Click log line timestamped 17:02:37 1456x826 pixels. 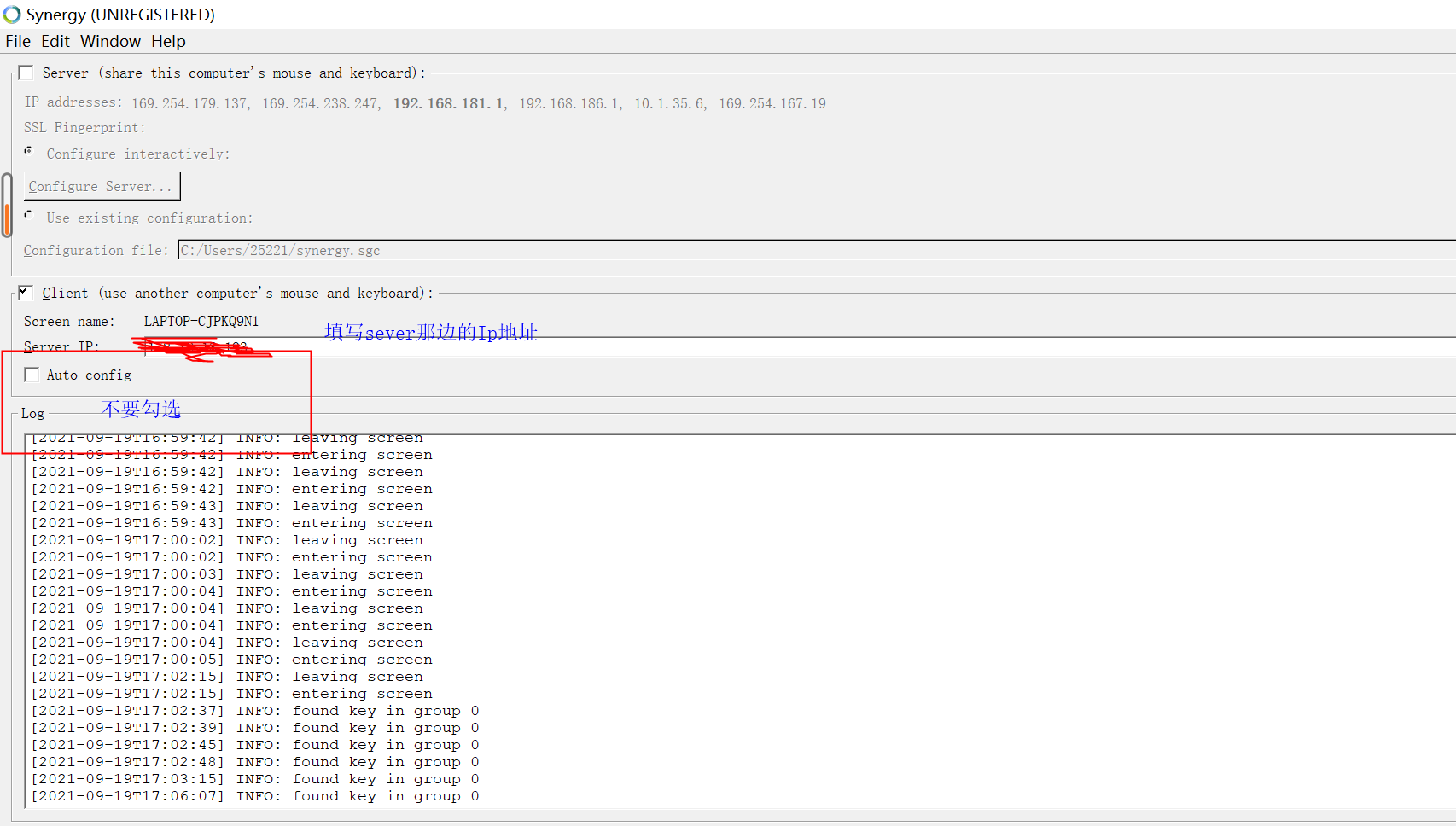[255, 711]
